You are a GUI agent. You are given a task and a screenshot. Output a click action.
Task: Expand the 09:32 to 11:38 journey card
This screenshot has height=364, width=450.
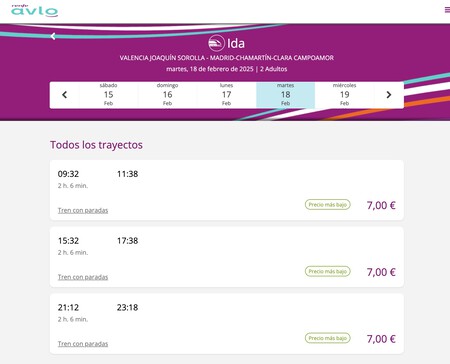[x=227, y=190]
